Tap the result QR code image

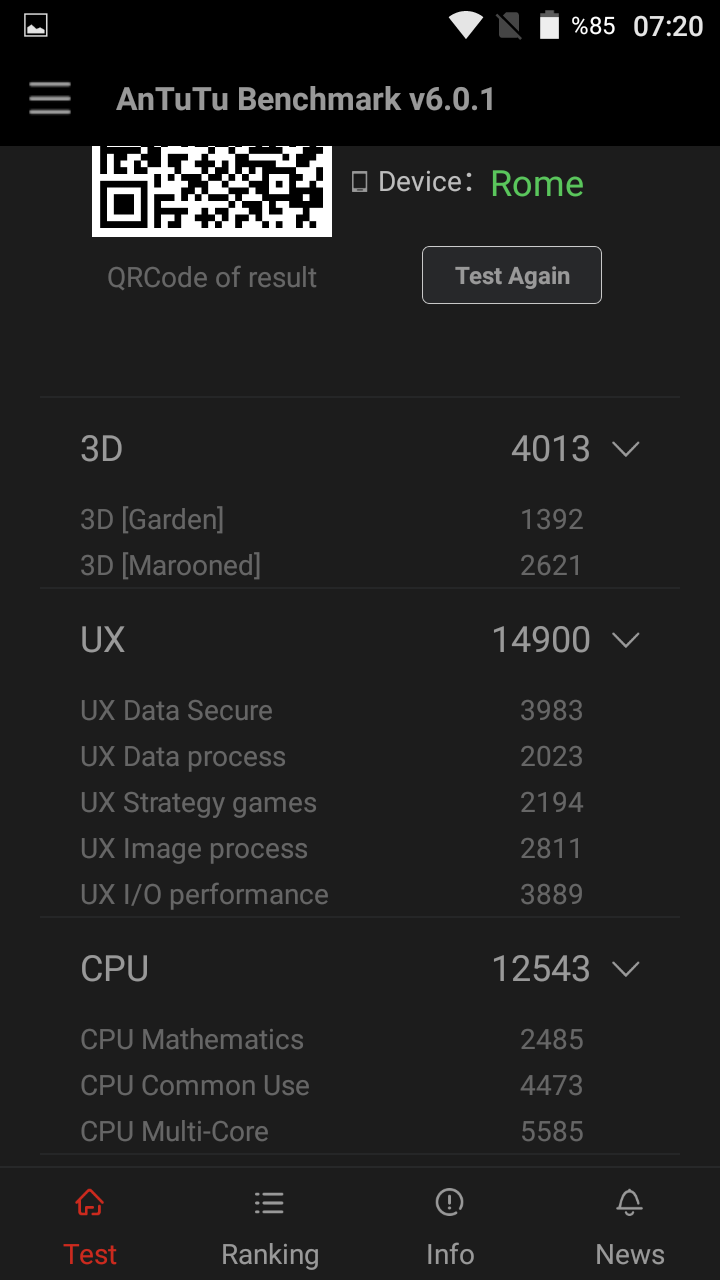pyautogui.click(x=212, y=191)
